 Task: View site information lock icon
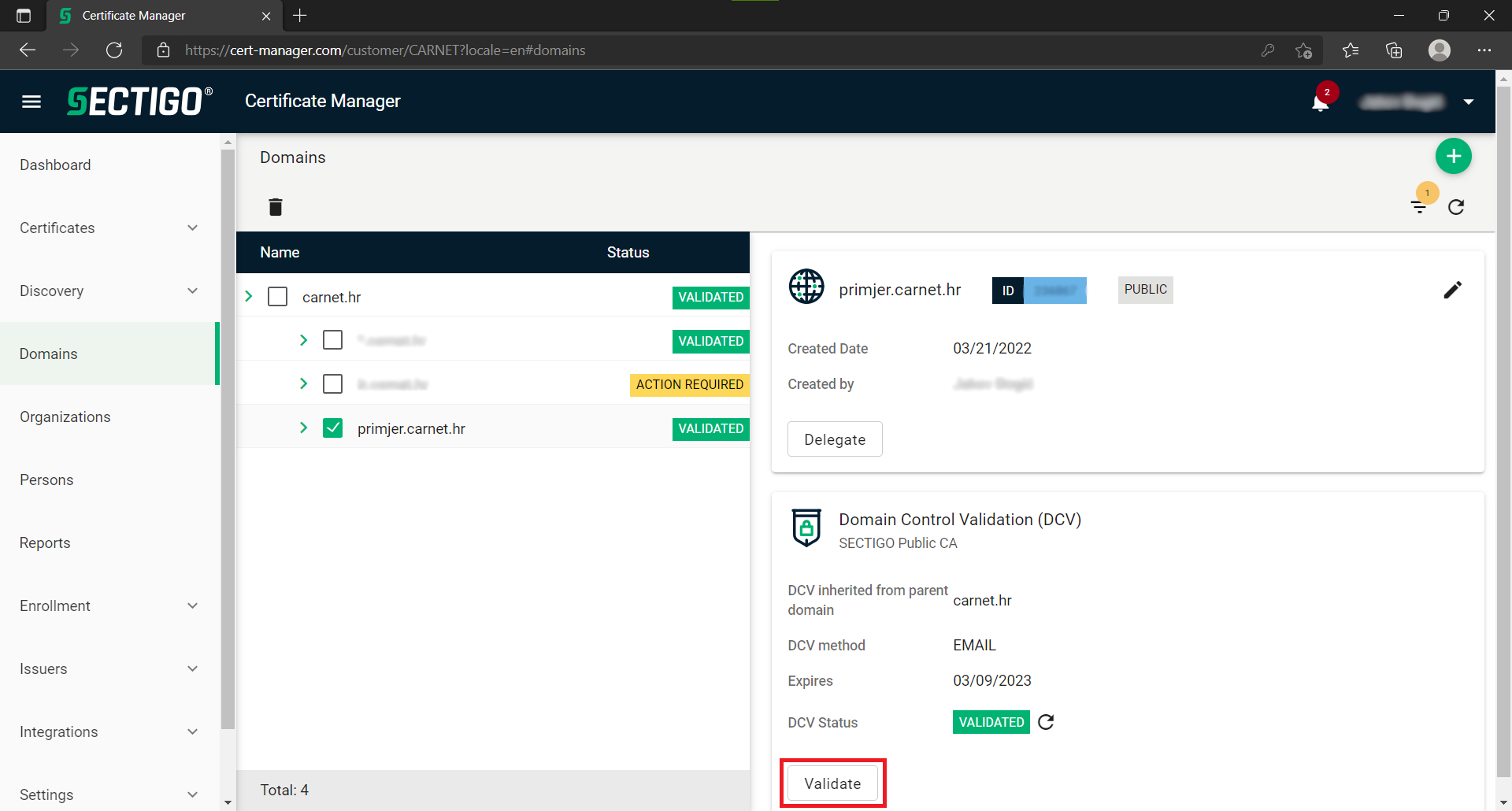pyautogui.click(x=164, y=50)
